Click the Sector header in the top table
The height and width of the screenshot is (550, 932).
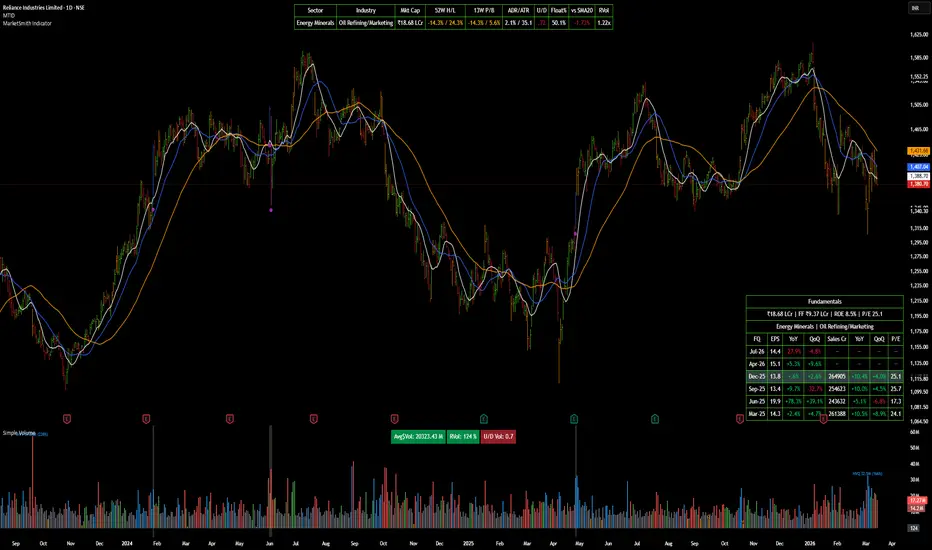(x=315, y=11)
